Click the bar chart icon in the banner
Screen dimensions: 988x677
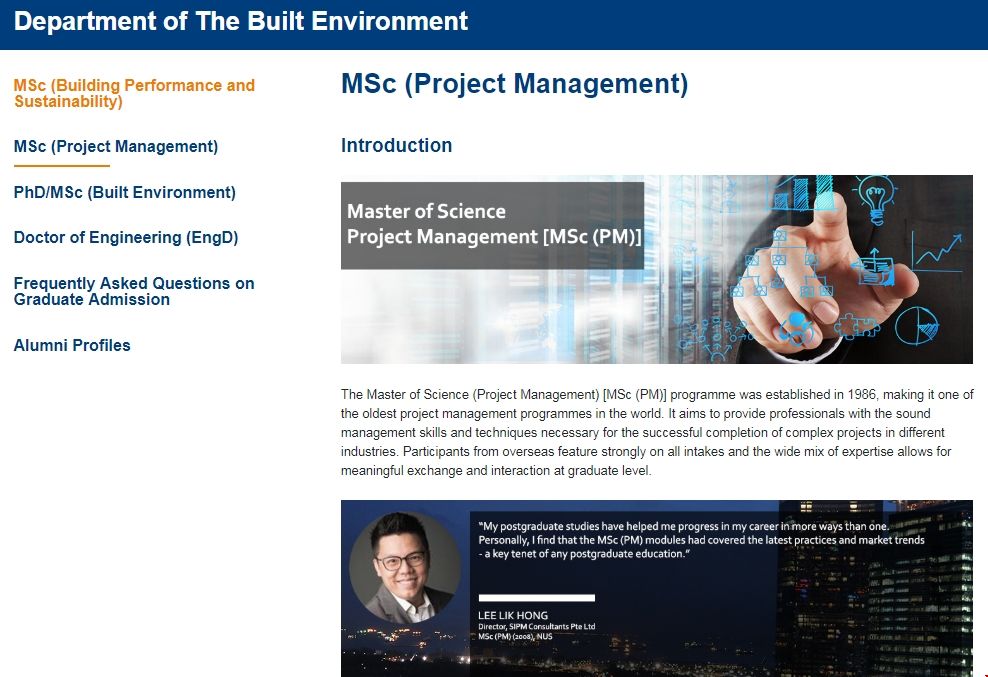pos(802,192)
